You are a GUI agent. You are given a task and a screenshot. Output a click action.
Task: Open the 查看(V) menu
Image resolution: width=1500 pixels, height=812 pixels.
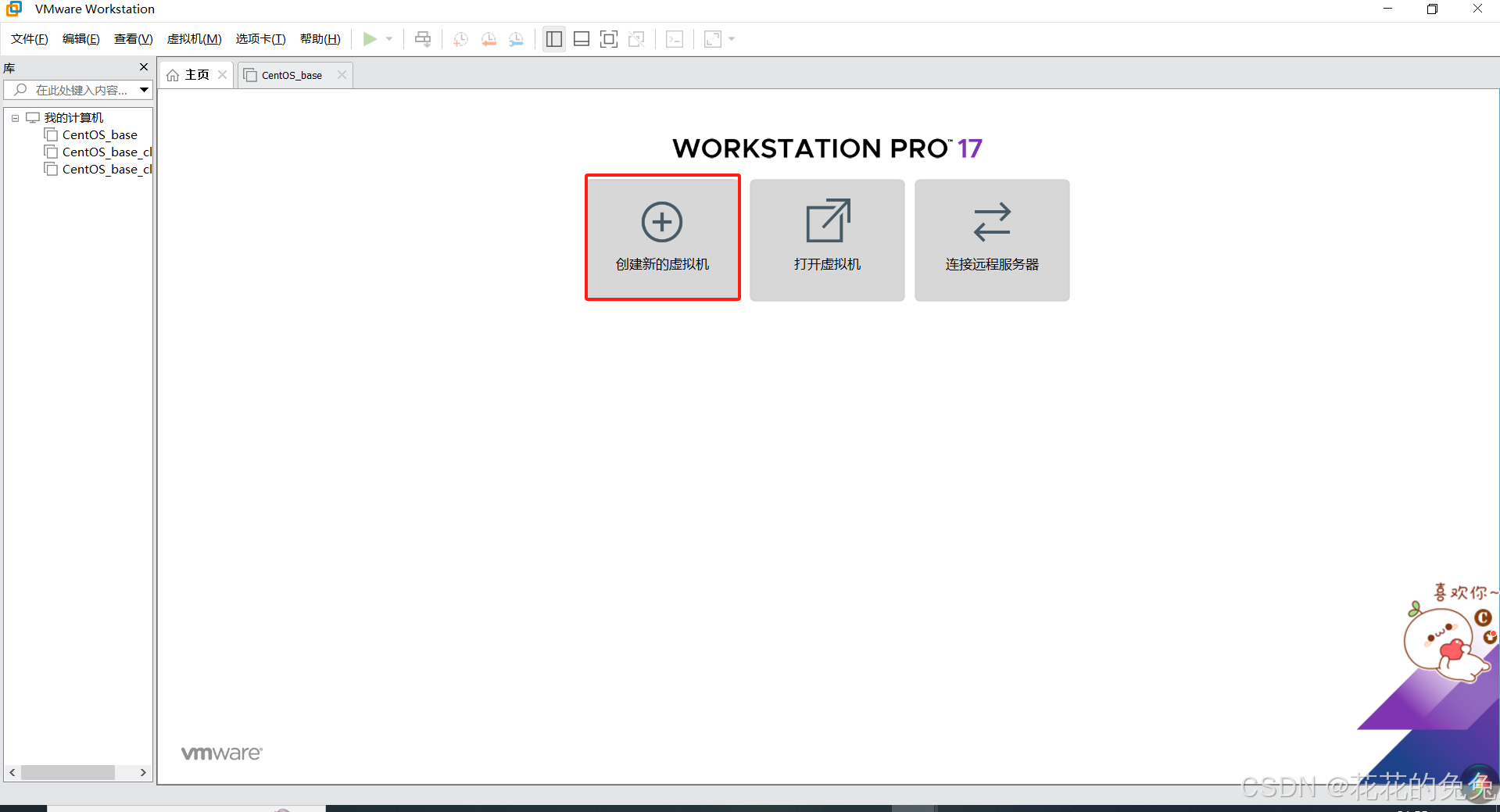coord(134,39)
